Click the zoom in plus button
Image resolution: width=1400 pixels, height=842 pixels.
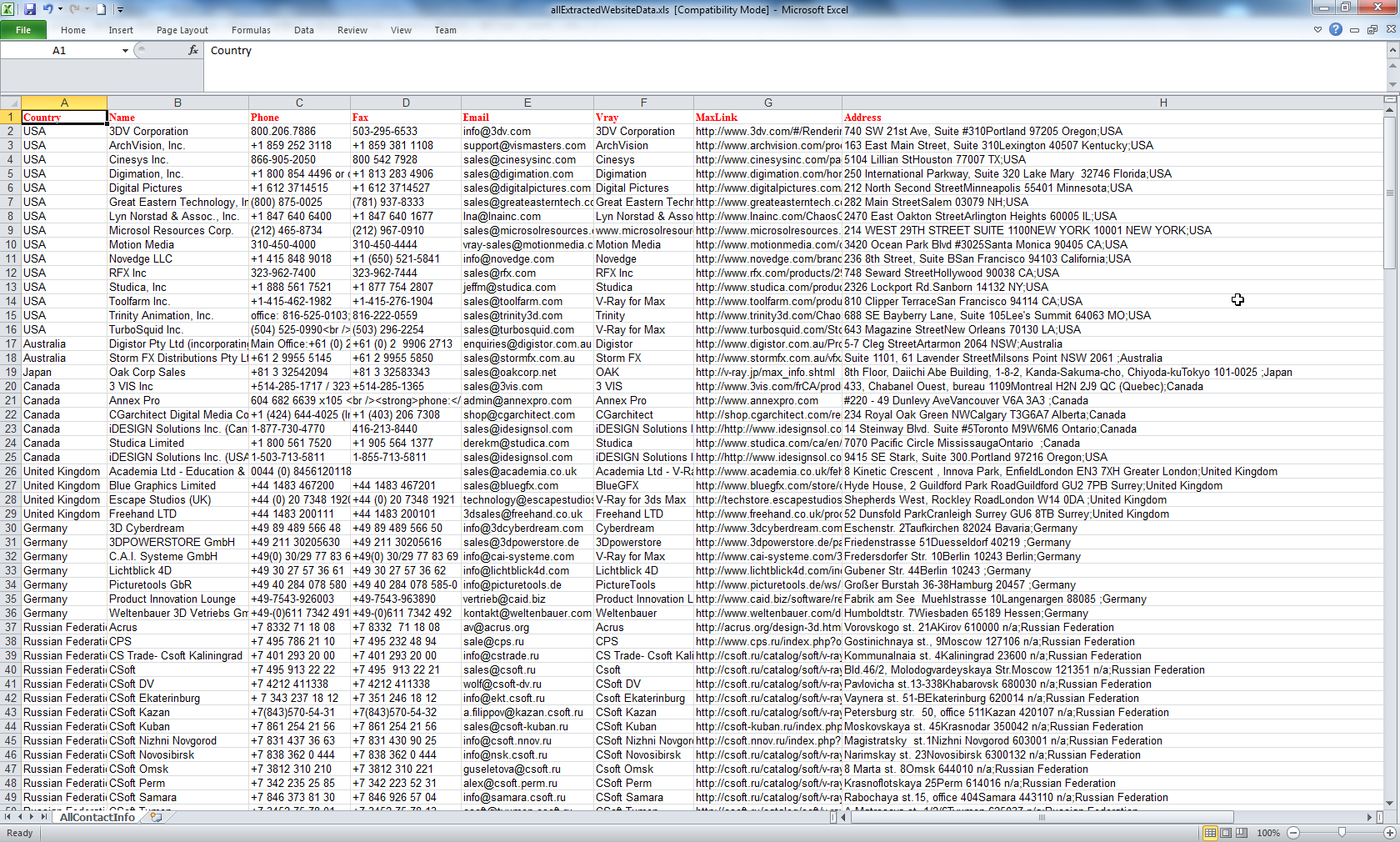[x=1390, y=832]
